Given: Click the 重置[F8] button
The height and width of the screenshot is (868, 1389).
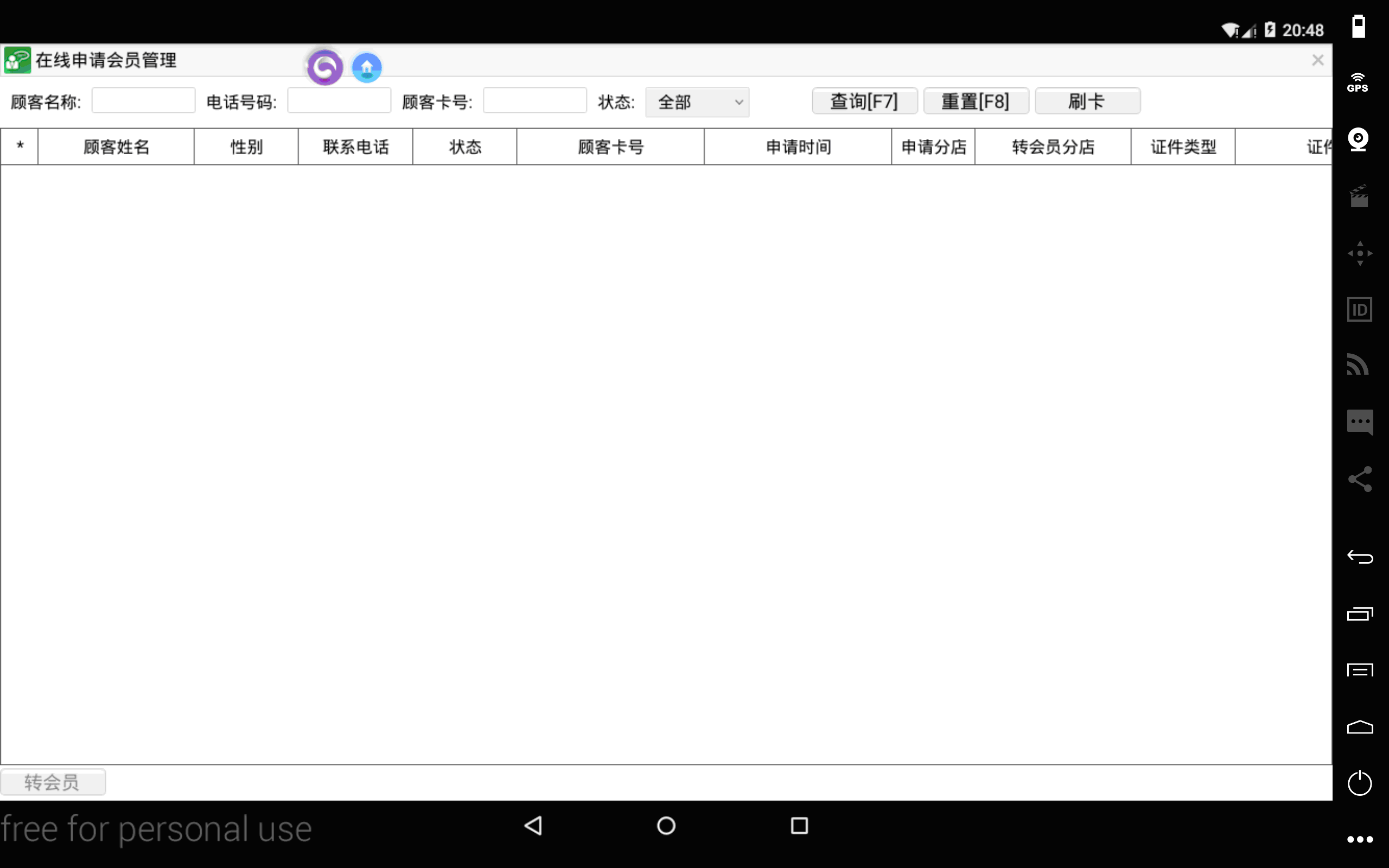Looking at the screenshot, I should click(x=976, y=101).
